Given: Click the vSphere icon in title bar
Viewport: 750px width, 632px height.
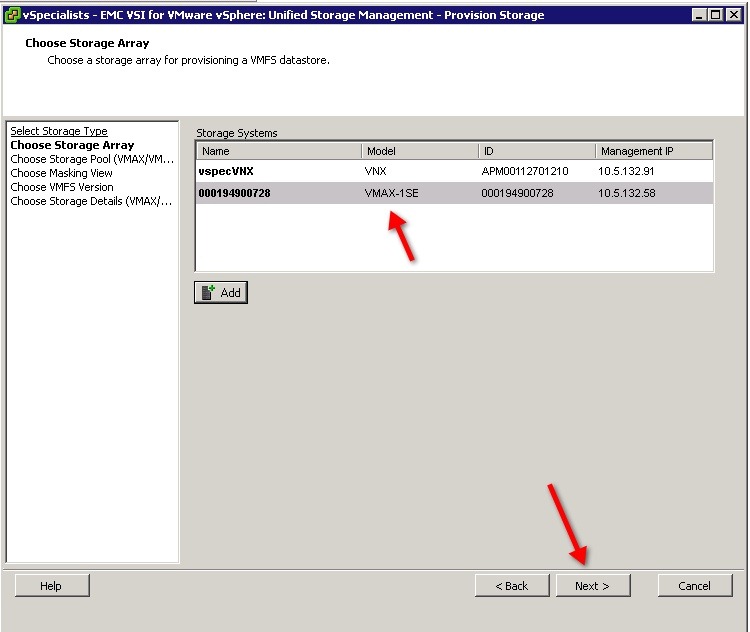Looking at the screenshot, I should click(12, 15).
